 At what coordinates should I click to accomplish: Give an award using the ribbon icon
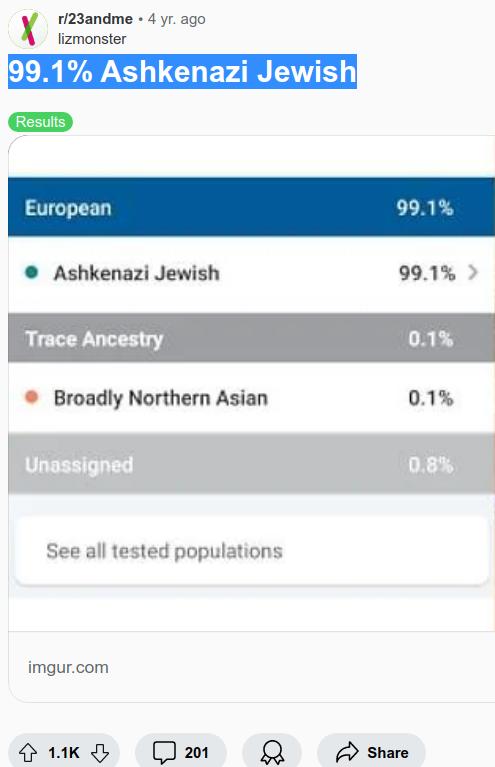pyautogui.click(x=272, y=752)
